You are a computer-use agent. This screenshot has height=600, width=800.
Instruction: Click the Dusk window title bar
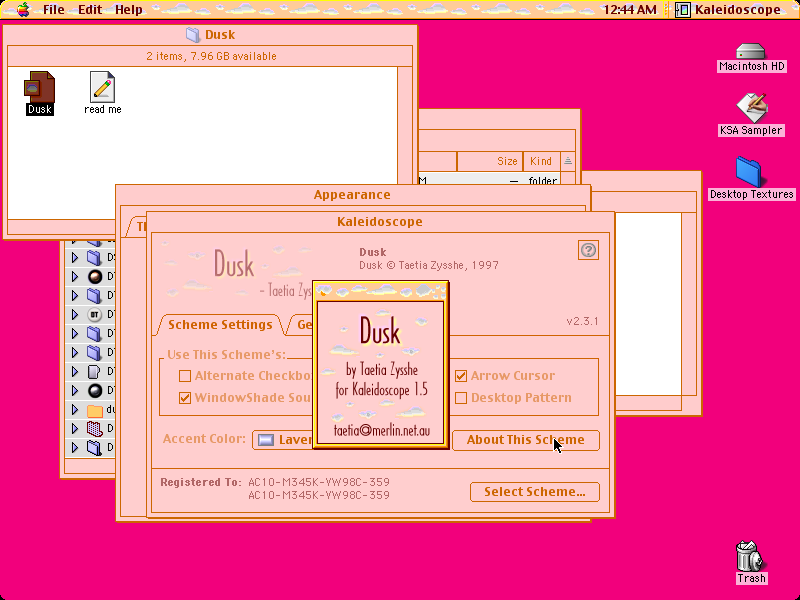[x=210, y=35]
